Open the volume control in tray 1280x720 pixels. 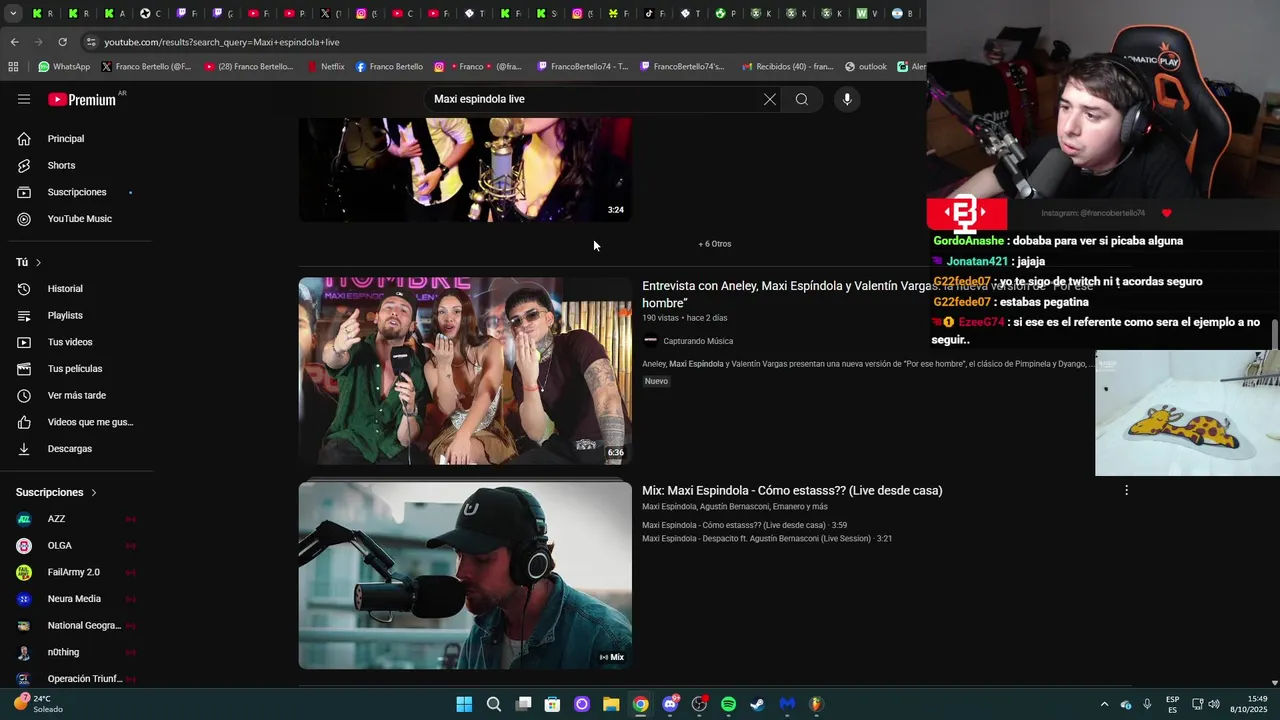(1214, 704)
